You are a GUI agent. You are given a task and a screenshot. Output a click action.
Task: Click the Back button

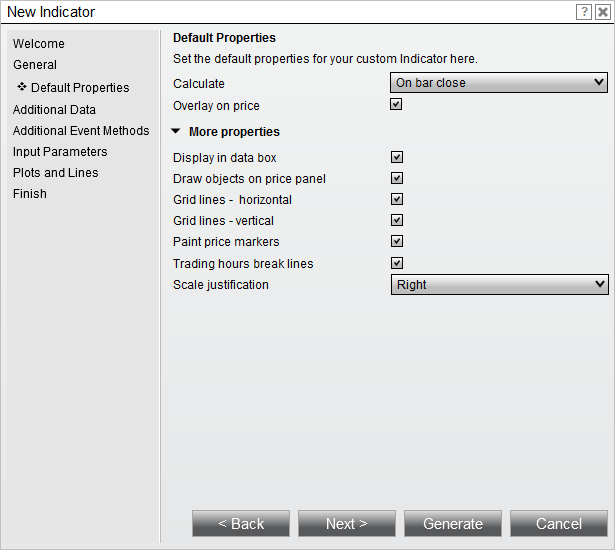pos(241,524)
